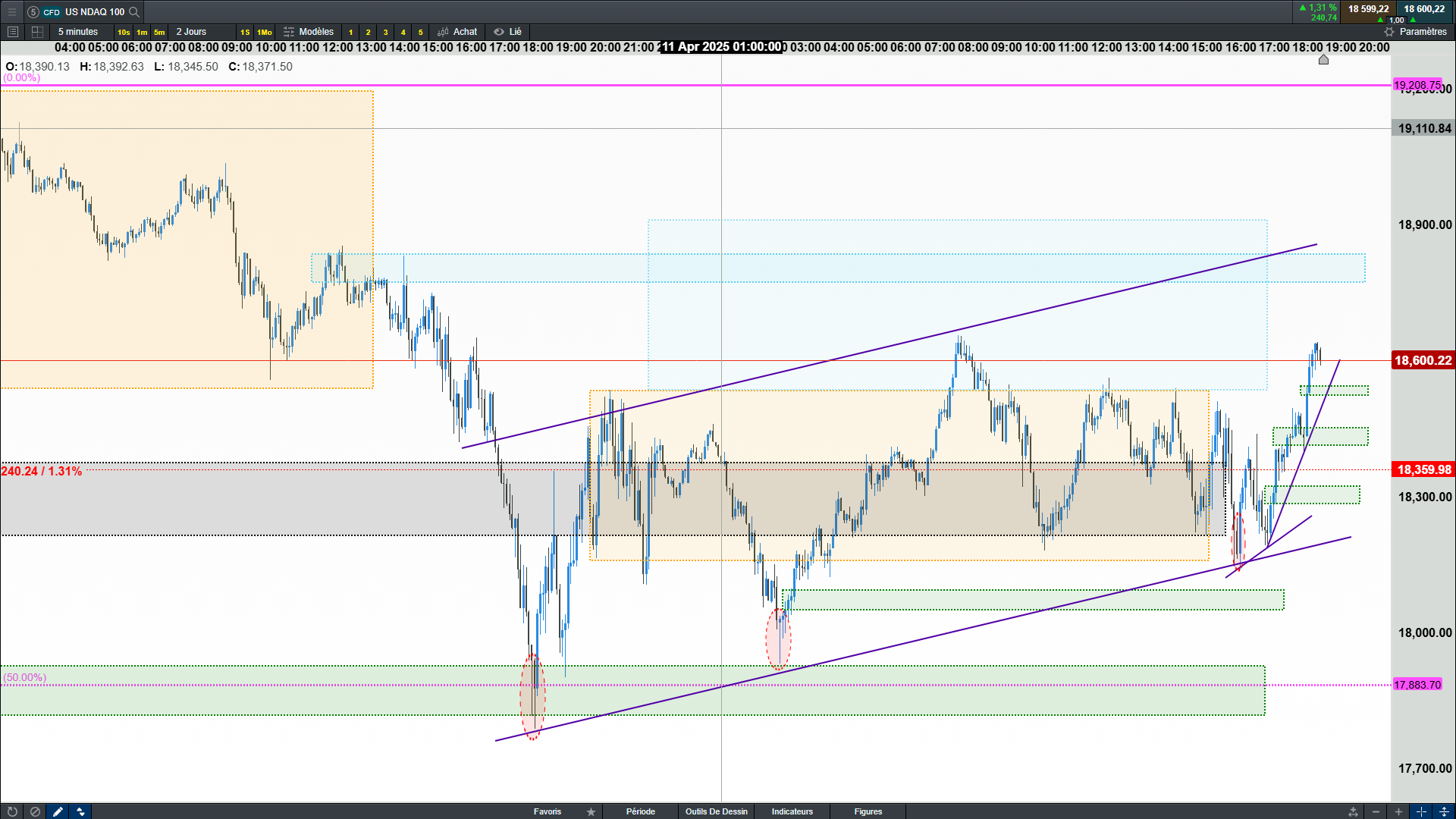Click the zoom out minus icon

[1376, 811]
